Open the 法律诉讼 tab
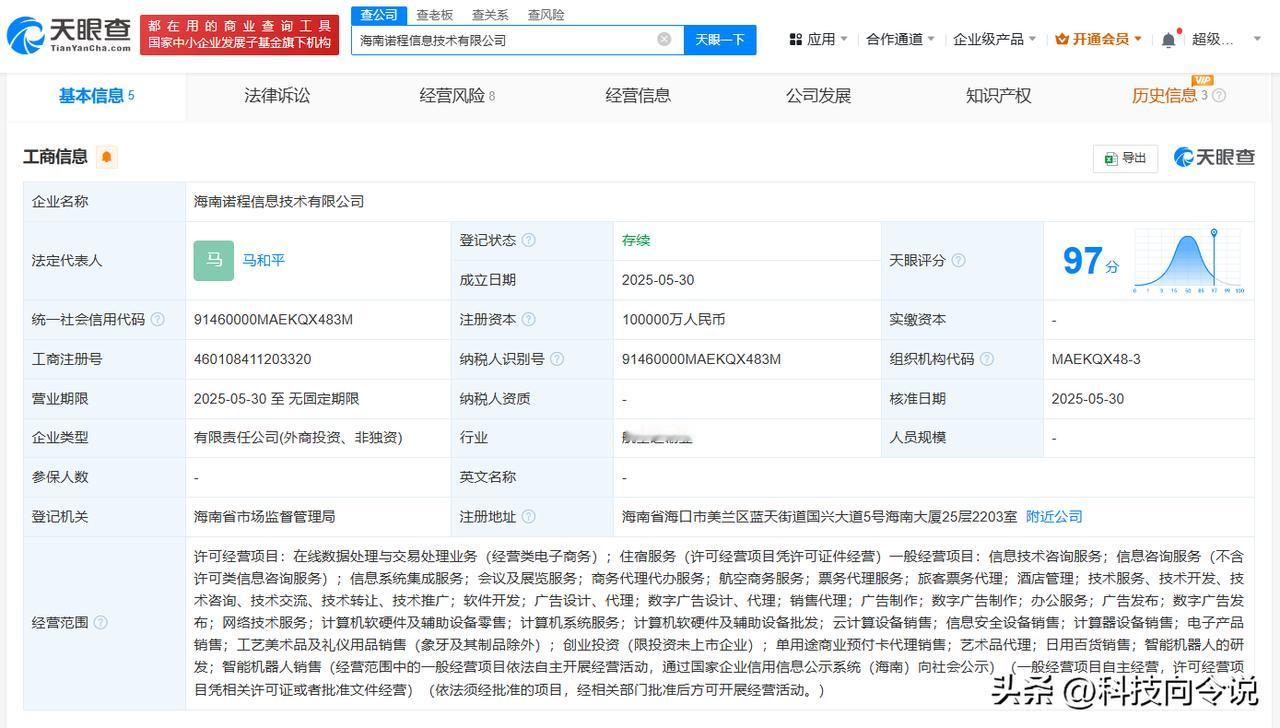This screenshot has height=728, width=1280. 277,96
